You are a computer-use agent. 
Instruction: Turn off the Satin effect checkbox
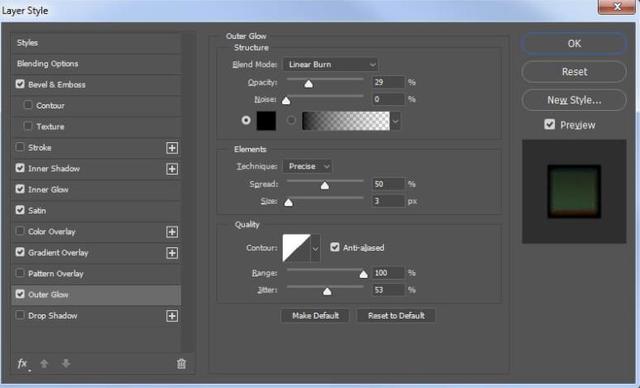[x=20, y=210]
